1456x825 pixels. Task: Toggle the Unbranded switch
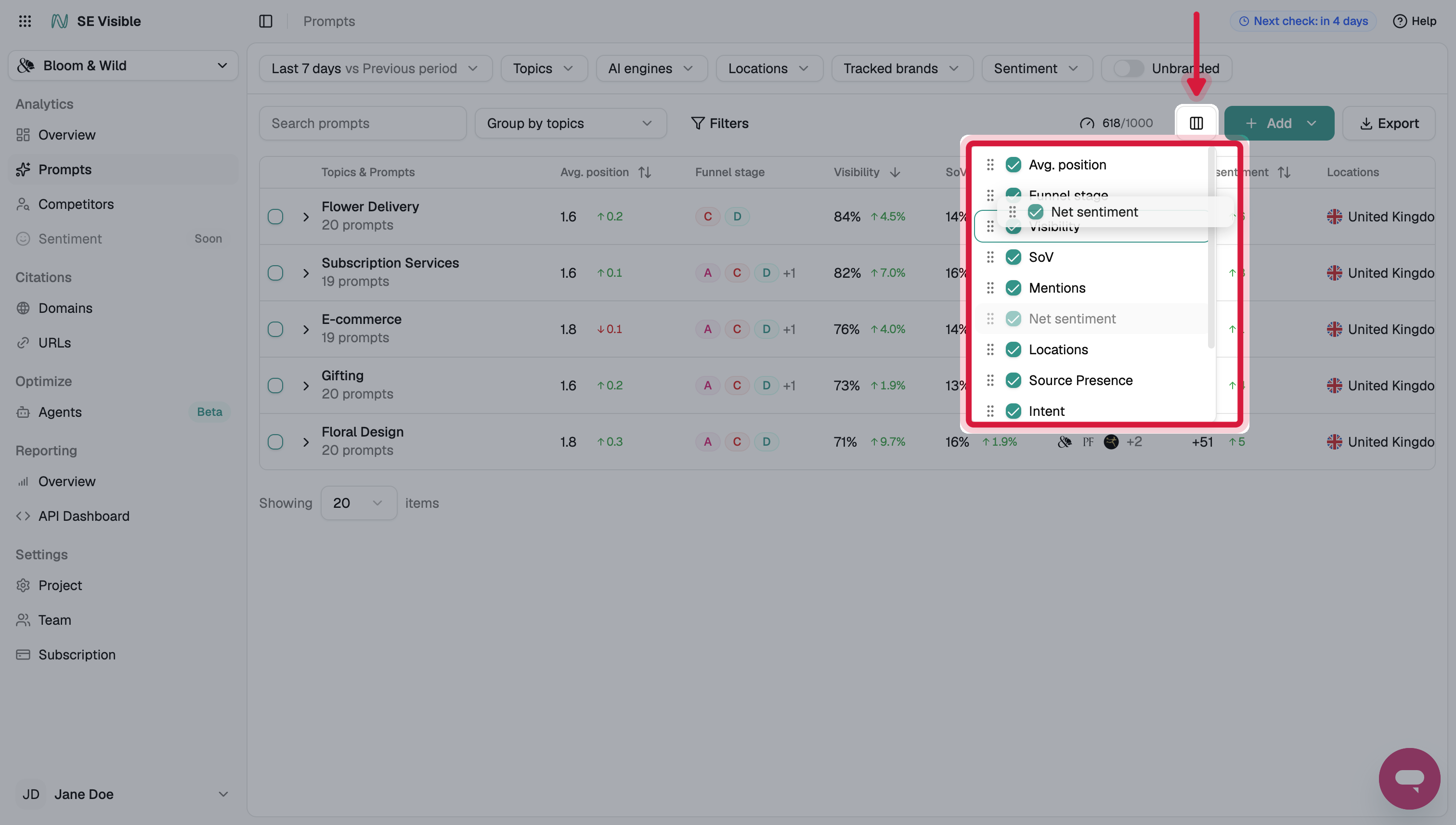coord(1129,68)
